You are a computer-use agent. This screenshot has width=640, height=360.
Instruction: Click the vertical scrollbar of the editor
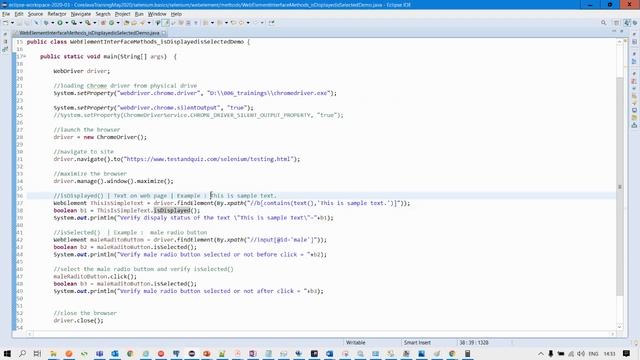tap(620, 186)
